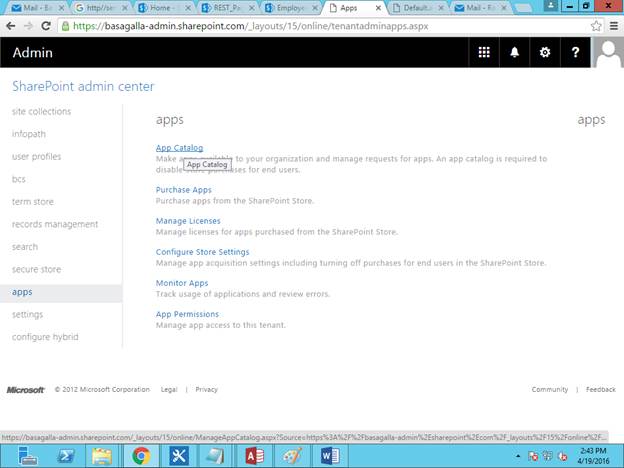The image size is (624, 468).
Task: Open a new browser tab
Action: click(523, 8)
